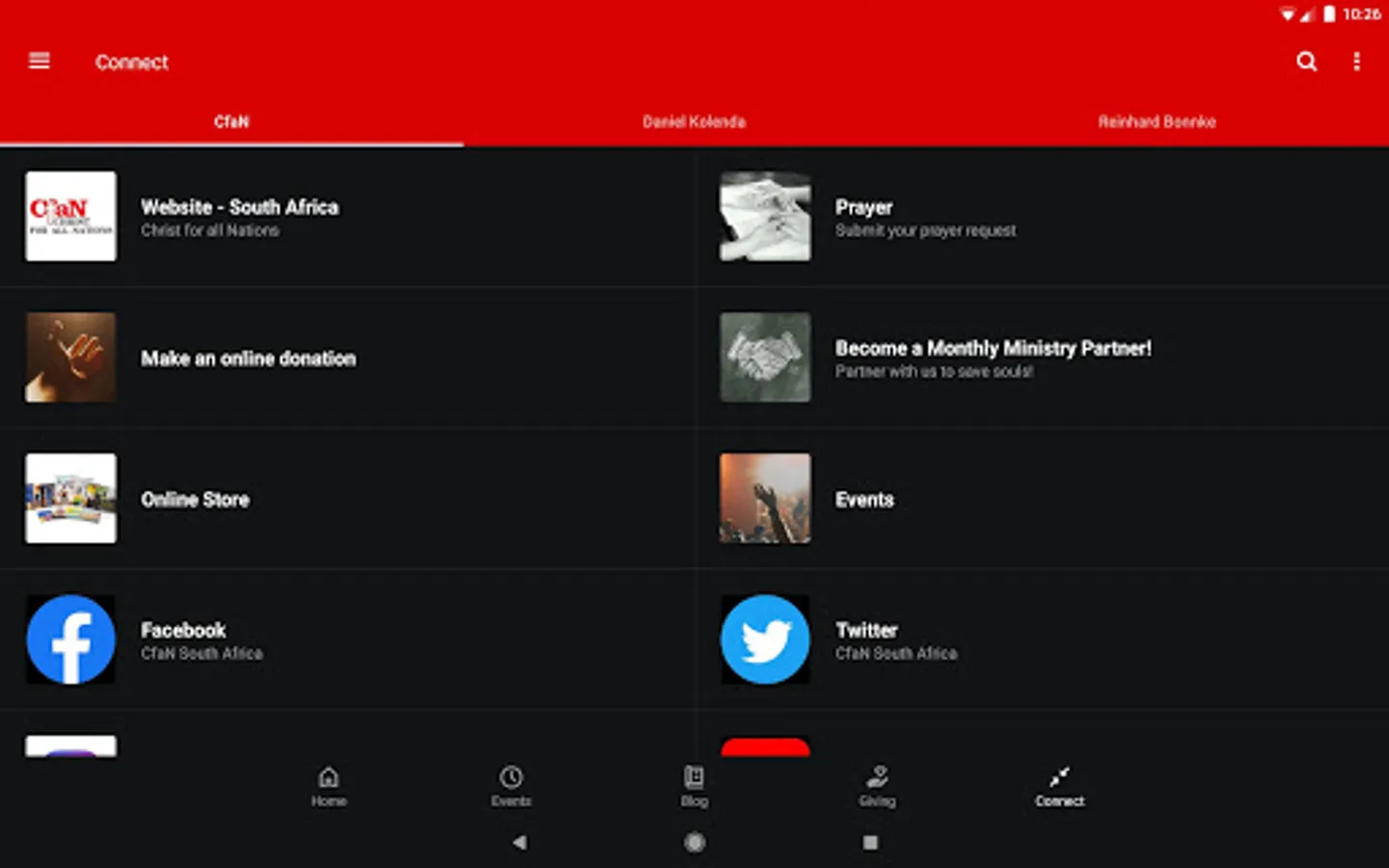This screenshot has height=868, width=1389.
Task: Tap the Android back button
Action: pyautogui.click(x=520, y=842)
